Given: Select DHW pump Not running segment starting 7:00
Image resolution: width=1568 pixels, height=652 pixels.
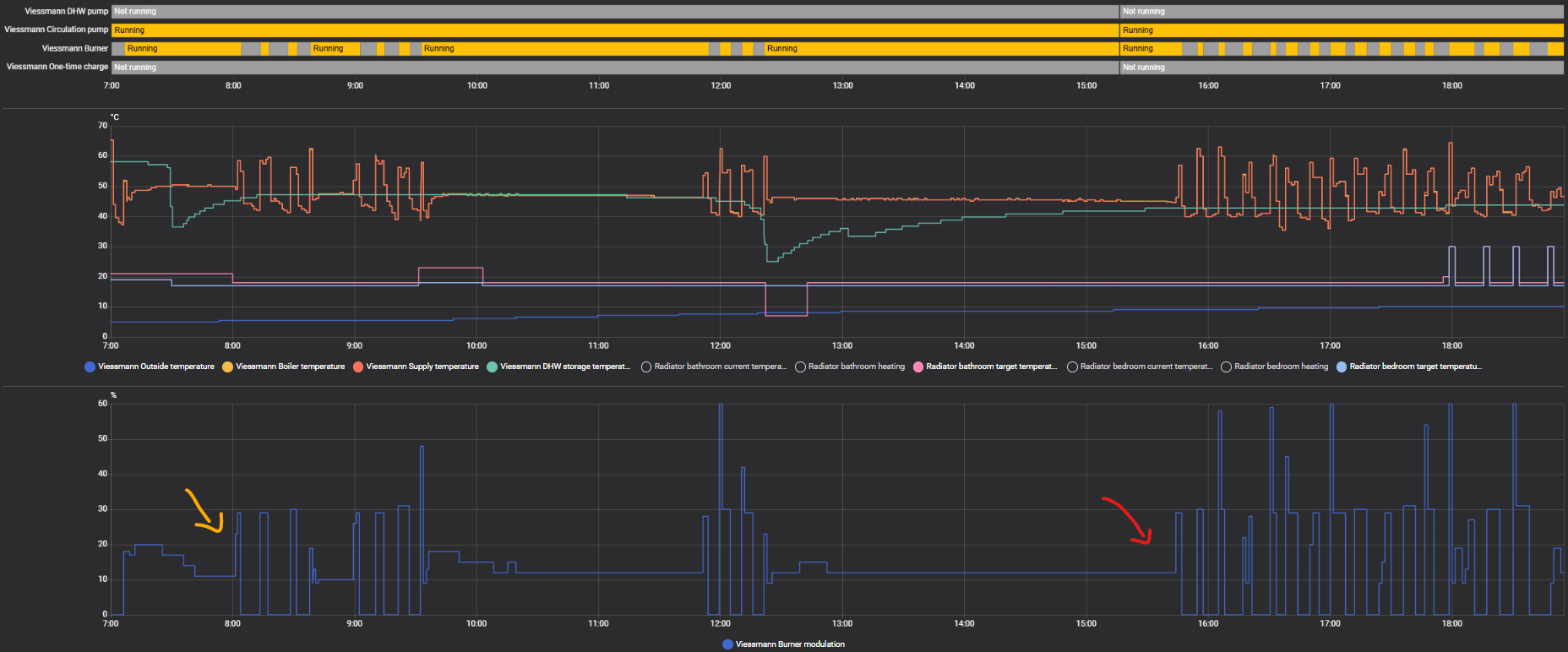Looking at the screenshot, I should click(x=615, y=11).
